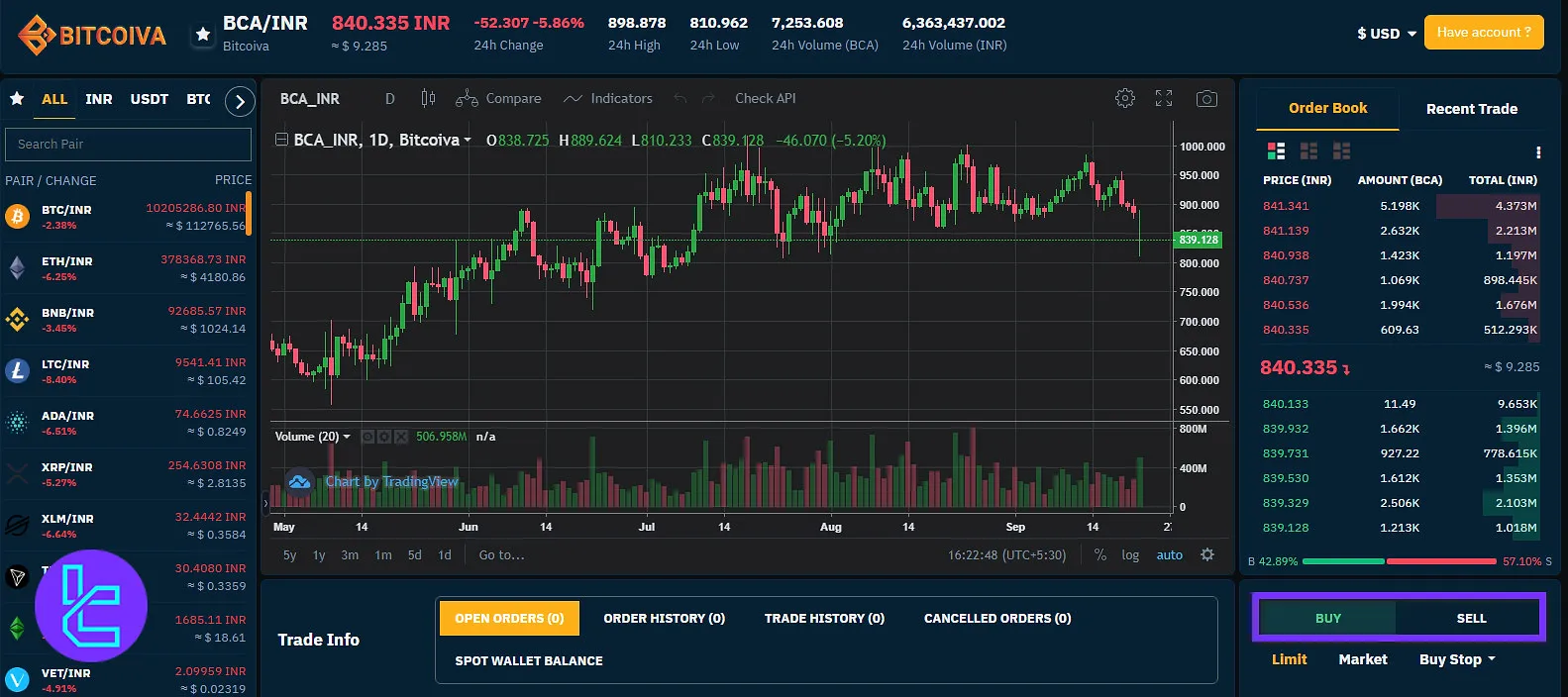Click the Have account? button
The height and width of the screenshot is (697, 1568).
tap(1483, 32)
